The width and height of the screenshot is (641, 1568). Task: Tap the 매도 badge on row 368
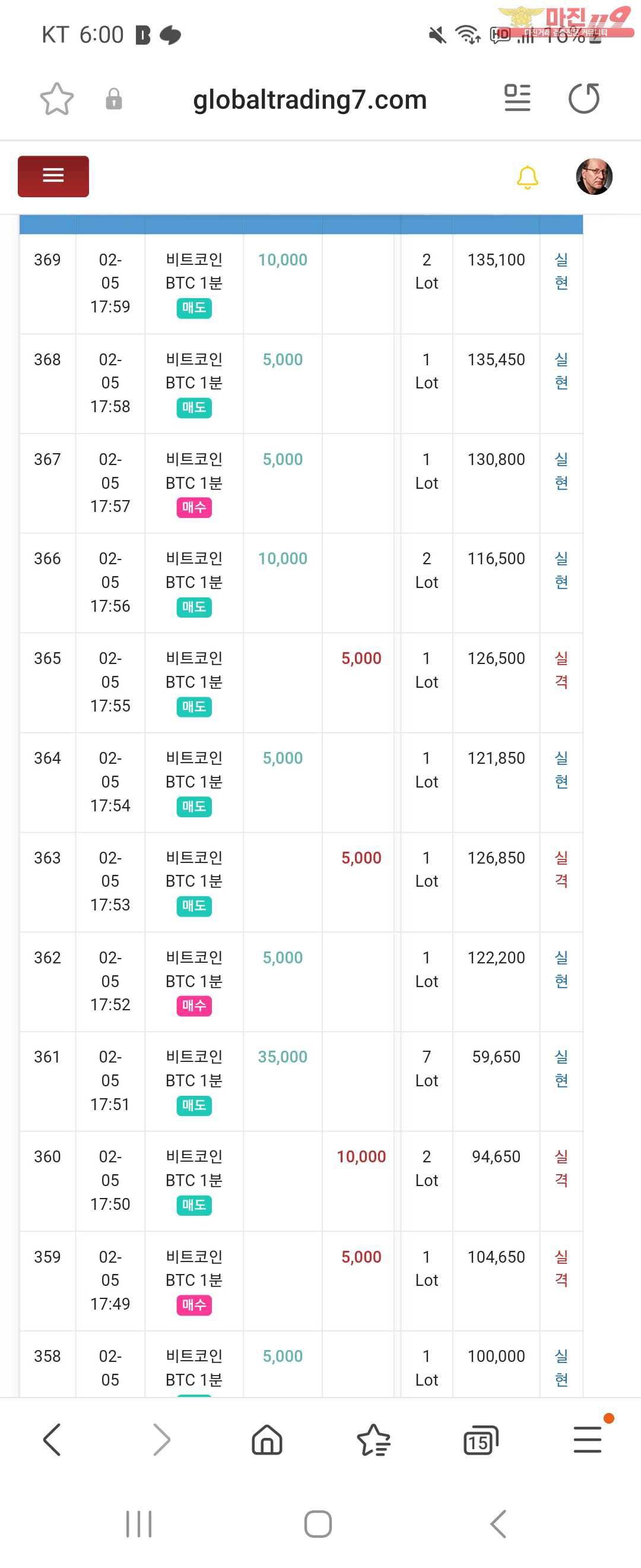194,407
